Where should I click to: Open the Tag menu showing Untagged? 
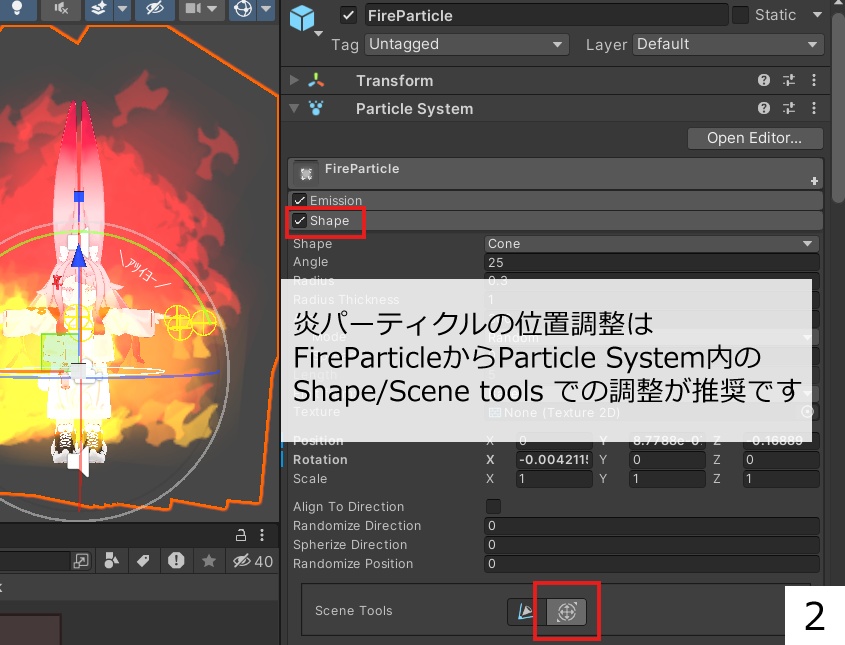466,44
